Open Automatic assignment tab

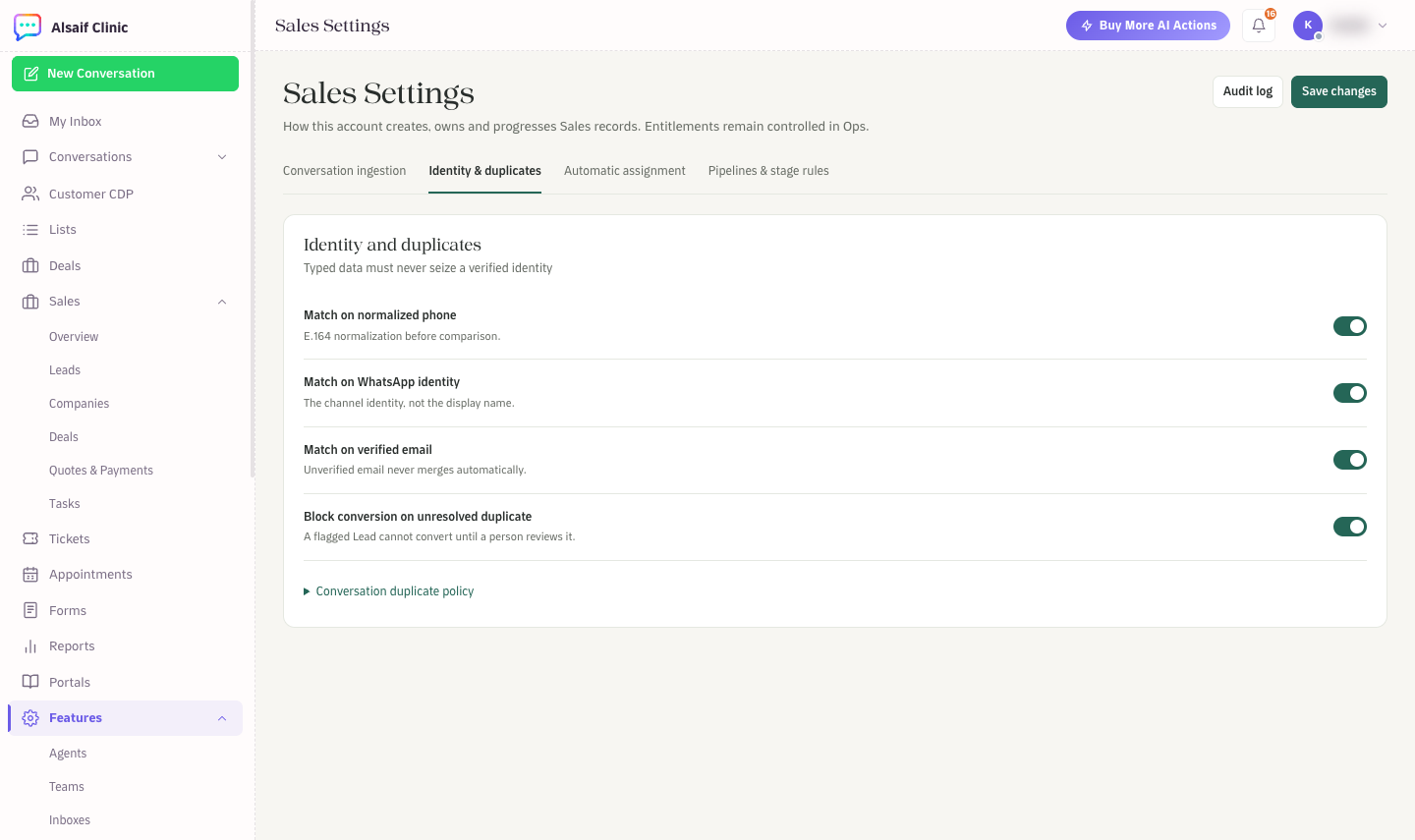click(625, 171)
